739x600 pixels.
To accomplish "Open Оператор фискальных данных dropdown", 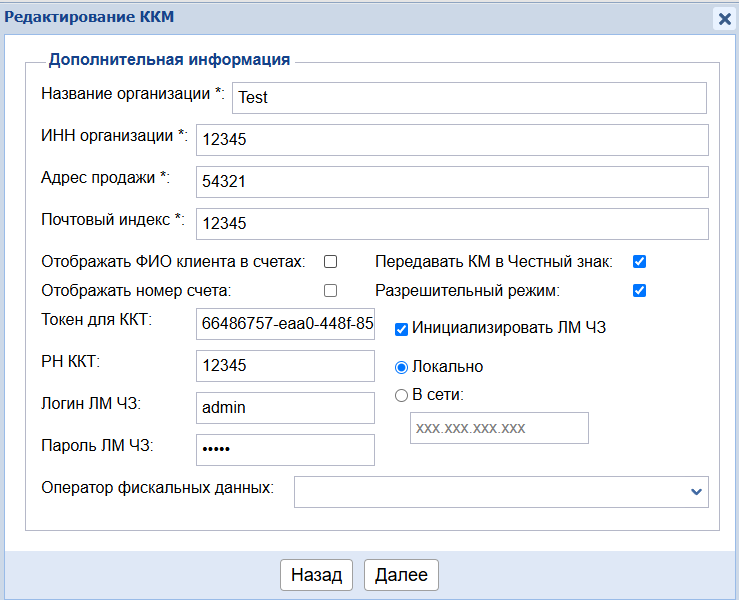I will tap(500, 492).
